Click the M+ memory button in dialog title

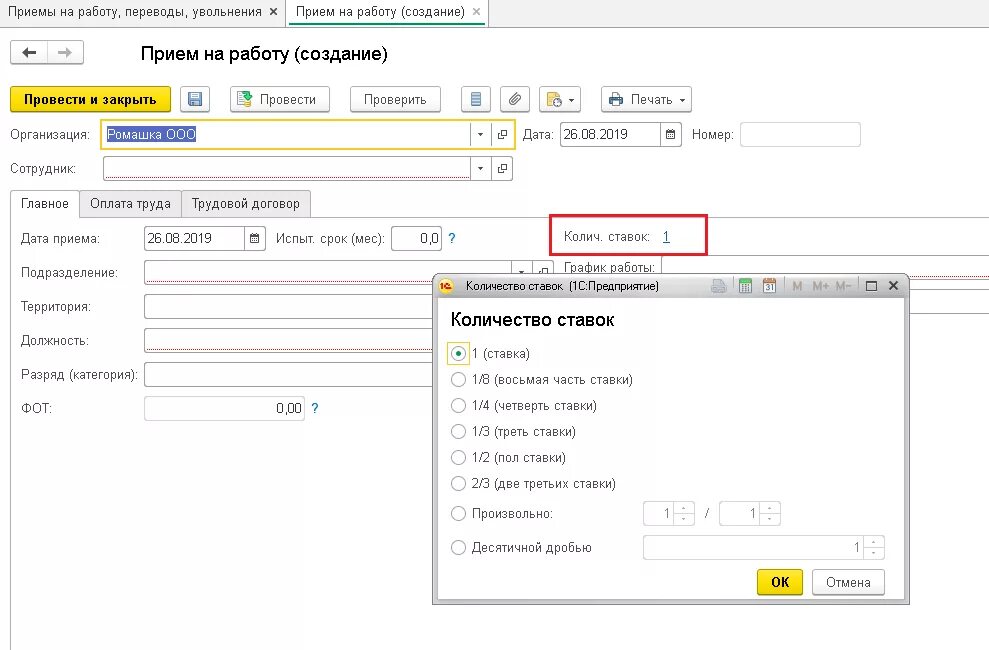pyautogui.click(x=821, y=286)
